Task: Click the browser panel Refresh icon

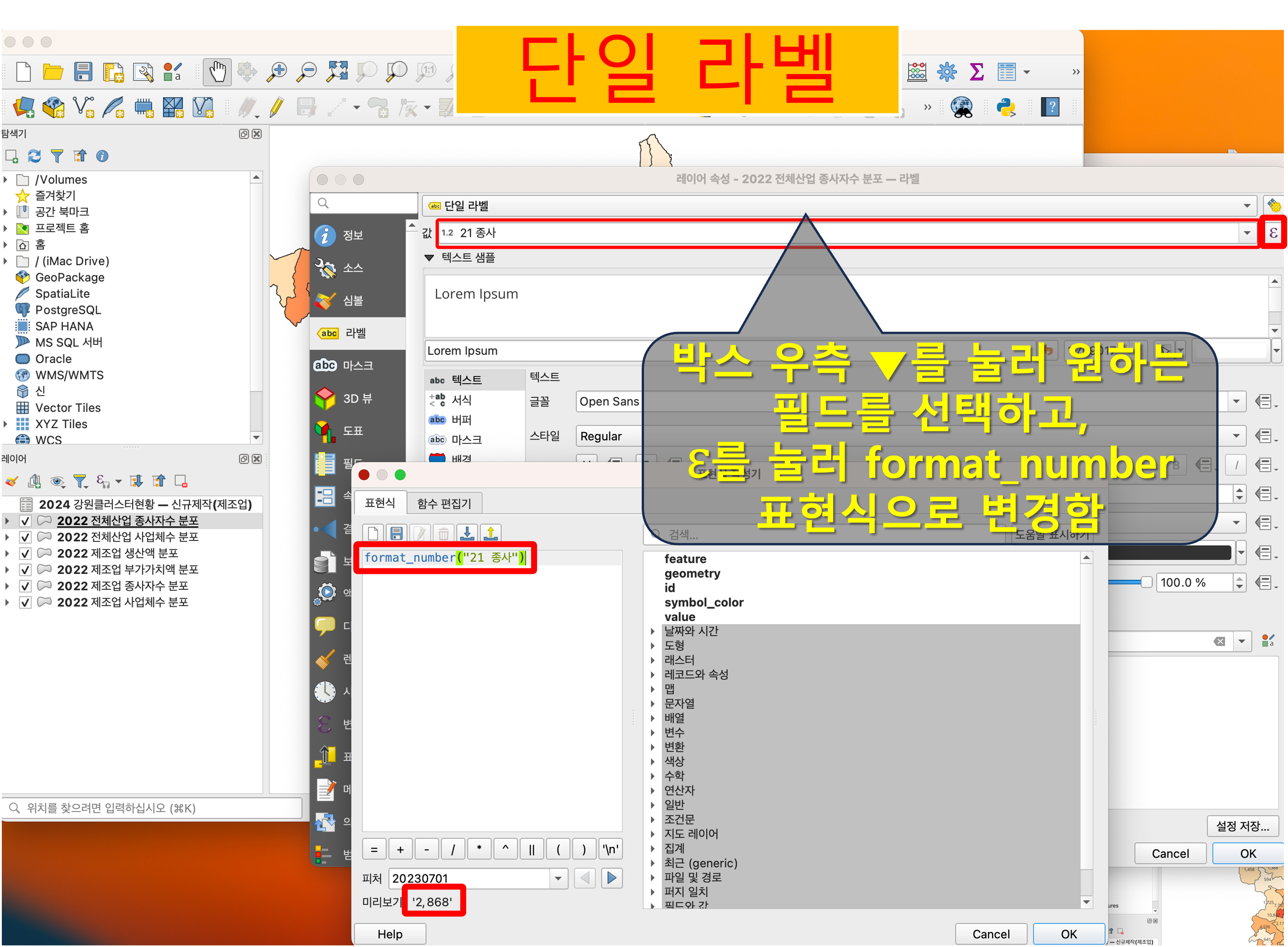Action: click(34, 156)
